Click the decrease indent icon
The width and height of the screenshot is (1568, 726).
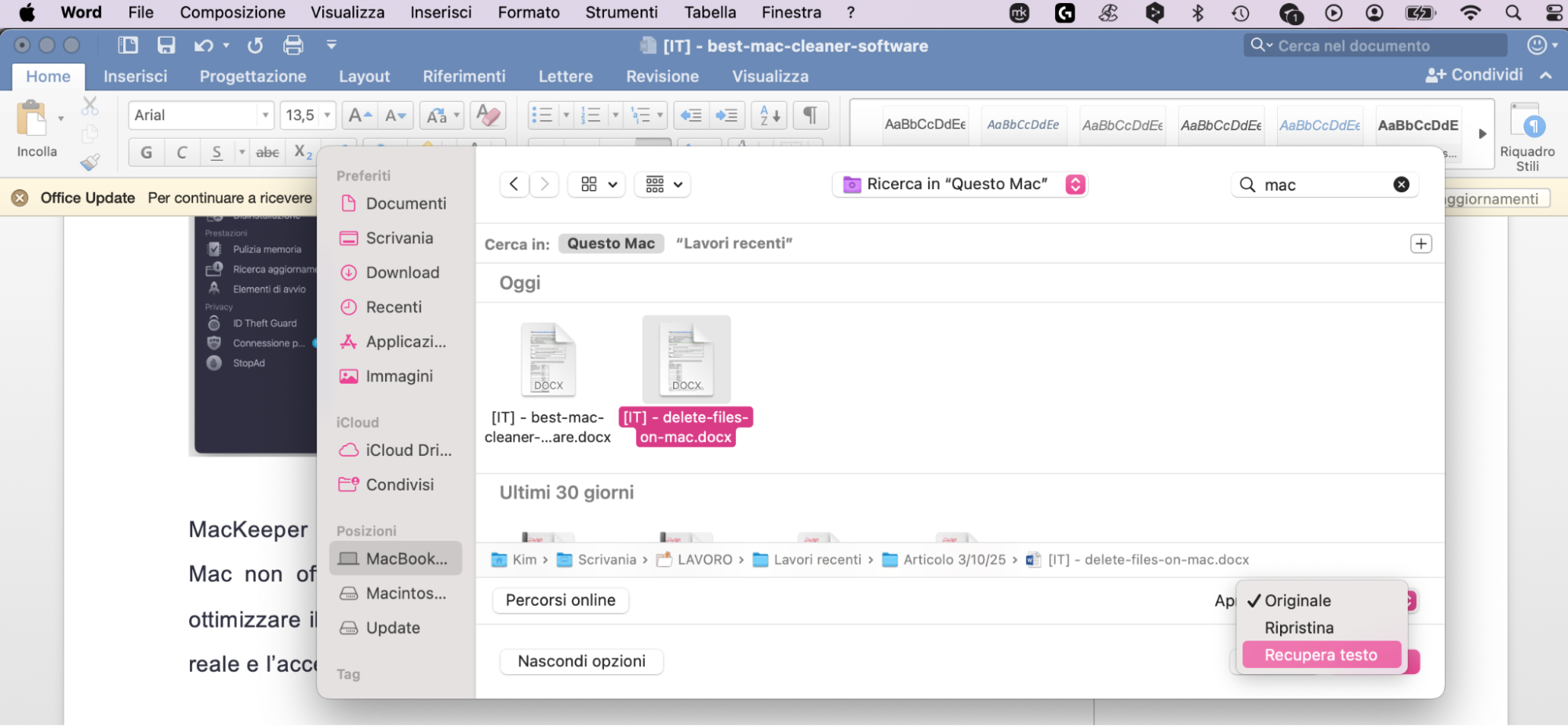[691, 115]
